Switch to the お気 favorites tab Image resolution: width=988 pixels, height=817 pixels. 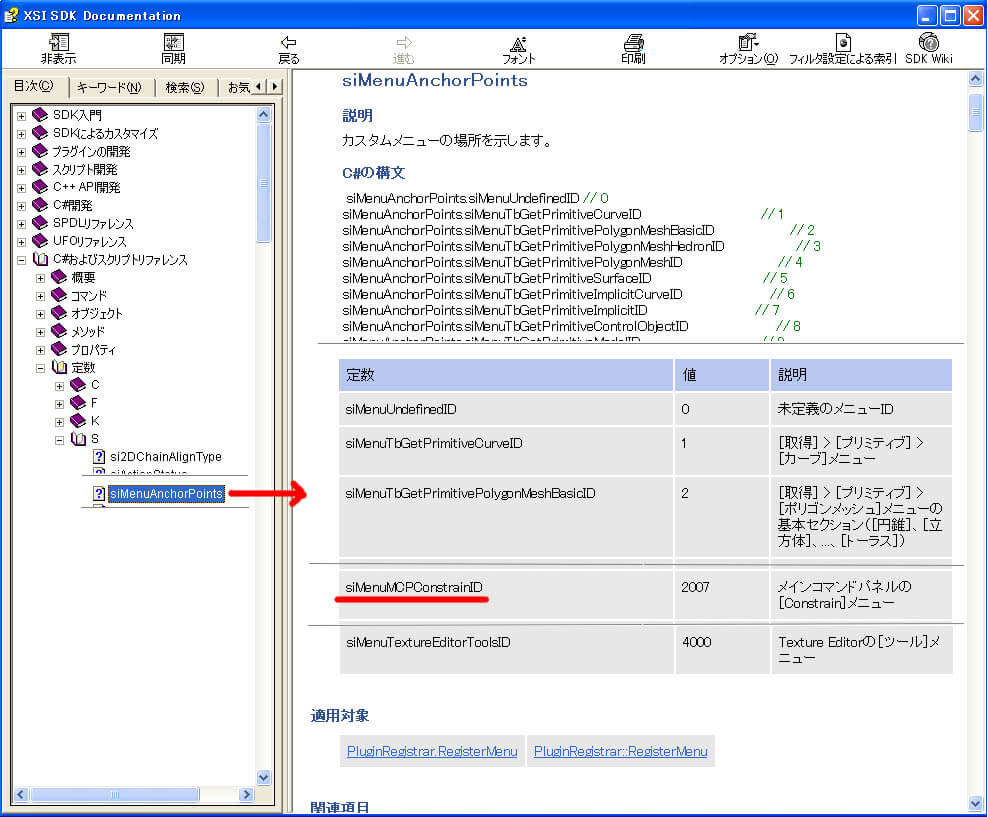pyautogui.click(x=238, y=88)
